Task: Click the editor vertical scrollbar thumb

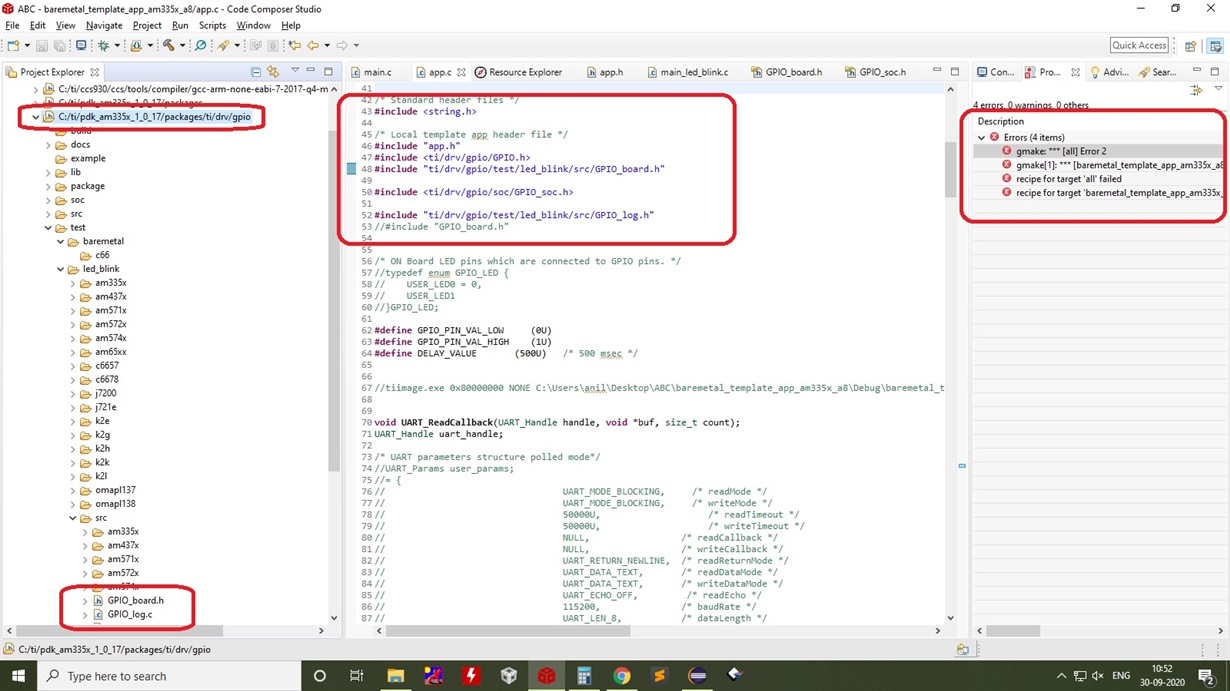Action: 951,168
